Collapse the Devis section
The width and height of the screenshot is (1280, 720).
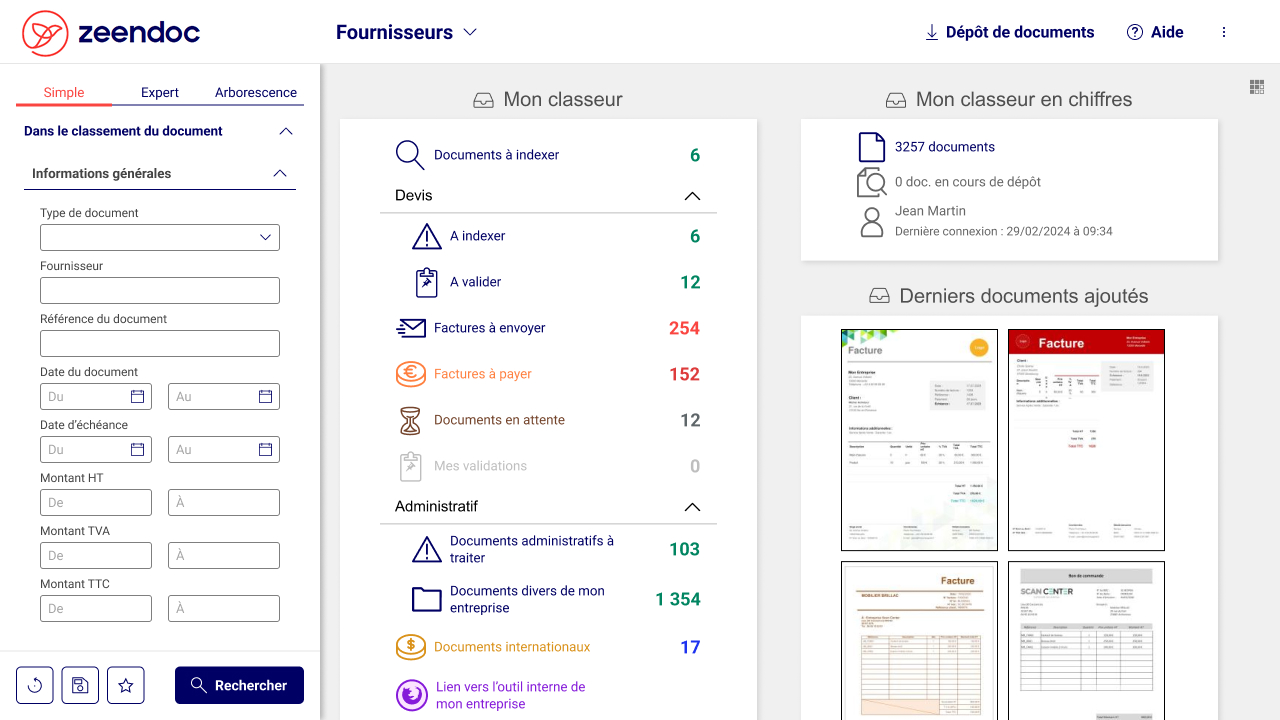(692, 196)
